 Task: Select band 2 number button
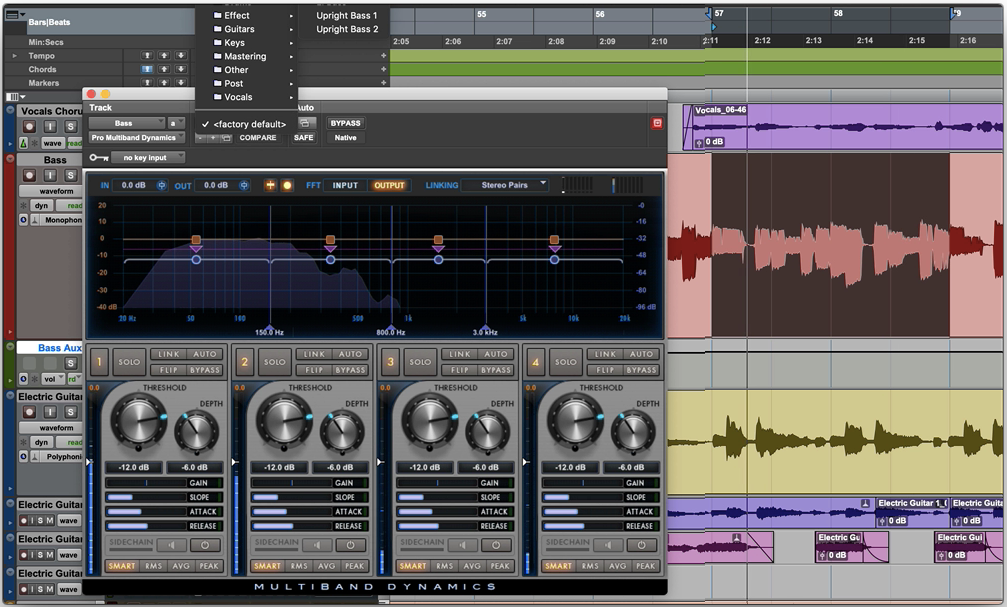click(244, 362)
